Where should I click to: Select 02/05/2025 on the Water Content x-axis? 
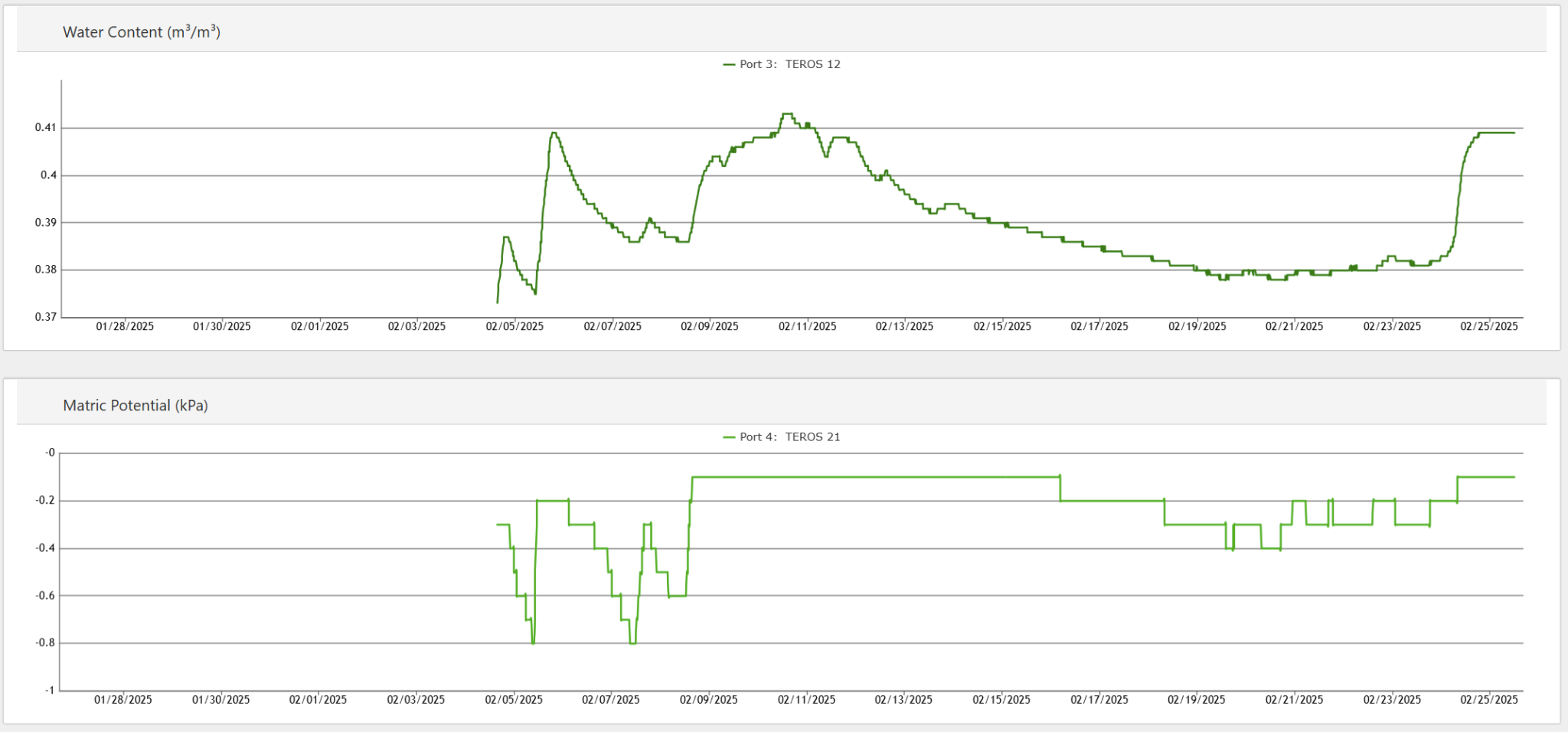pyautogui.click(x=514, y=327)
